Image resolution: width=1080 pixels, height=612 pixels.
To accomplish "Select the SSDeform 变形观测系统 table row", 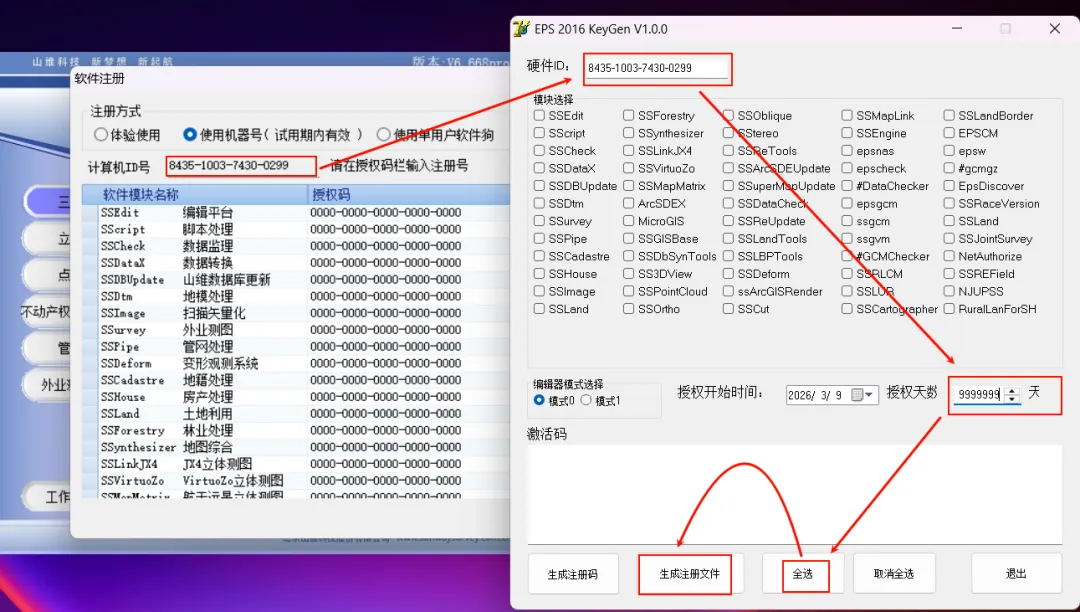I will click(x=296, y=363).
